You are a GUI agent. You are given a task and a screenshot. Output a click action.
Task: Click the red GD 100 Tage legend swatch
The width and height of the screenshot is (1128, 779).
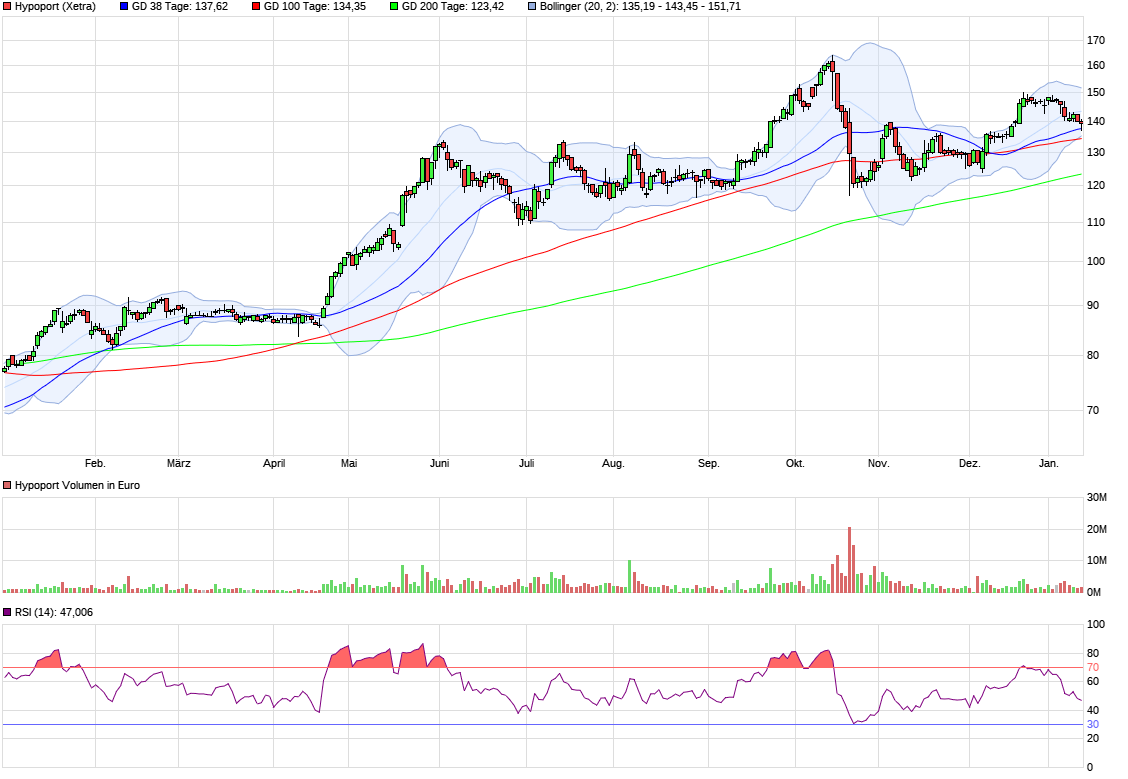coord(256,6)
